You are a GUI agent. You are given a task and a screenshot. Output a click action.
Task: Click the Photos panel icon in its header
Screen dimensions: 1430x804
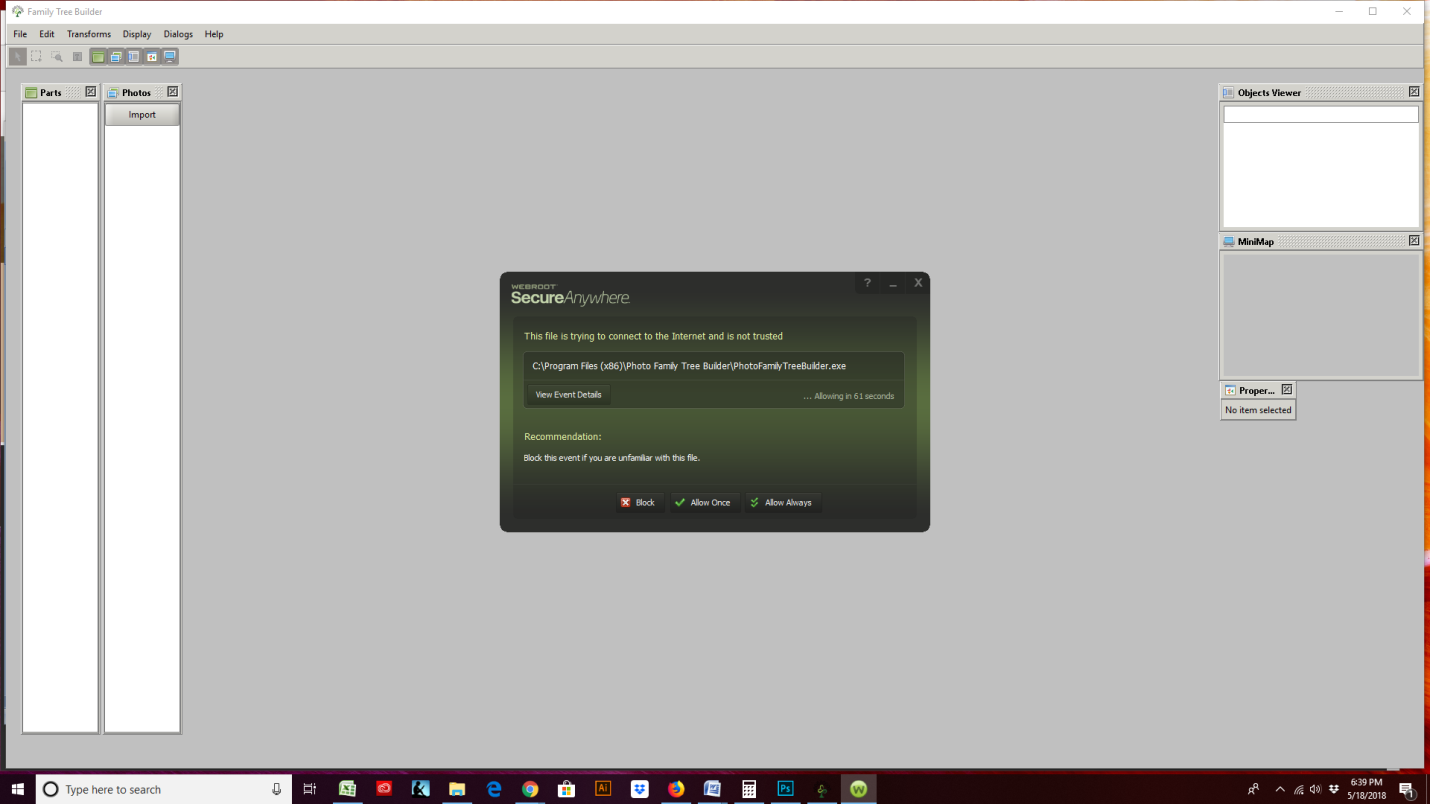[113, 93]
